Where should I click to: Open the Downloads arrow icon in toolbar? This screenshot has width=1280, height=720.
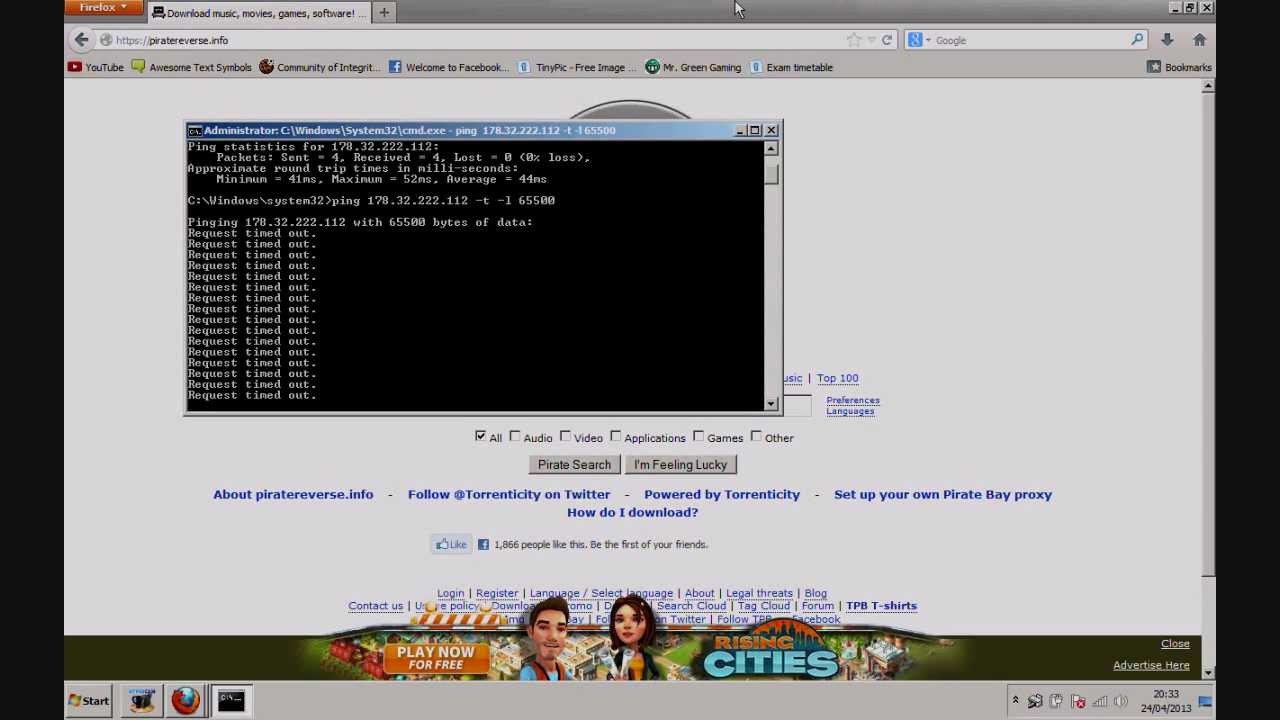click(x=1167, y=40)
